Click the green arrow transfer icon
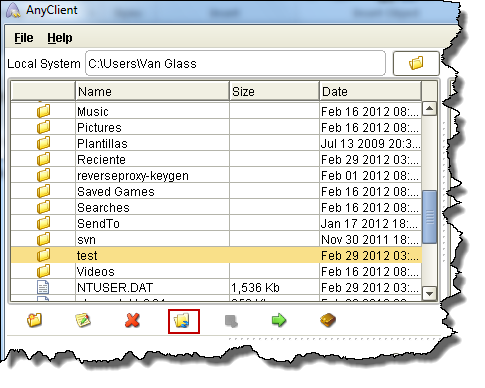This screenshot has width=485, height=388. pyautogui.click(x=279, y=320)
